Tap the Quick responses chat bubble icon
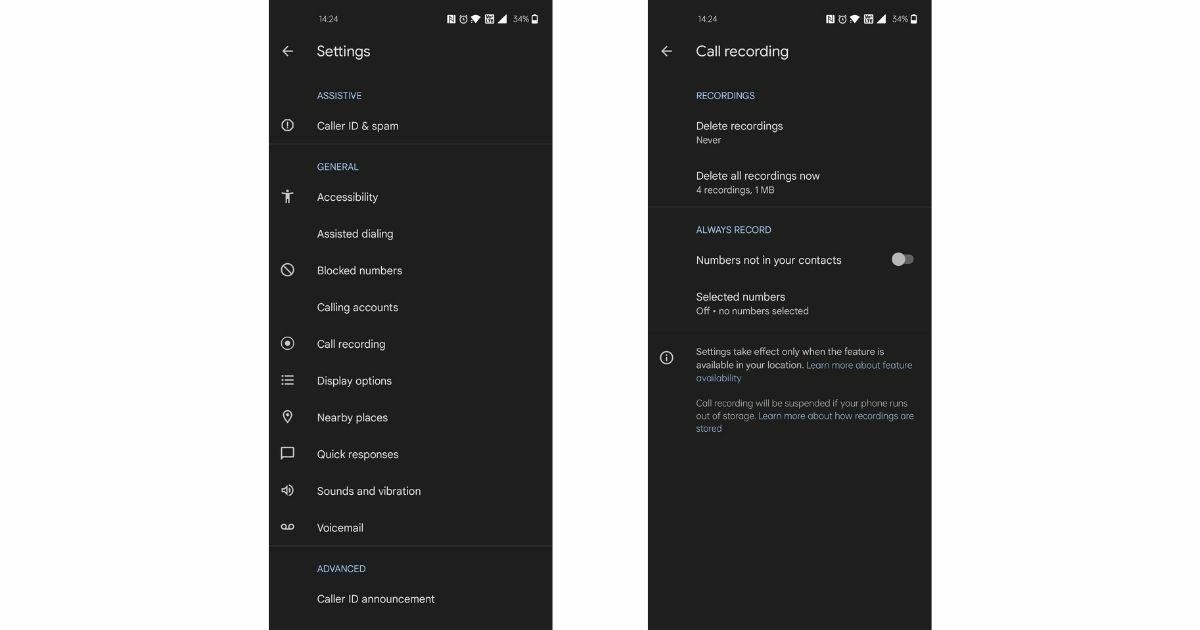Screen dimensions: 1200x630 [288, 454]
